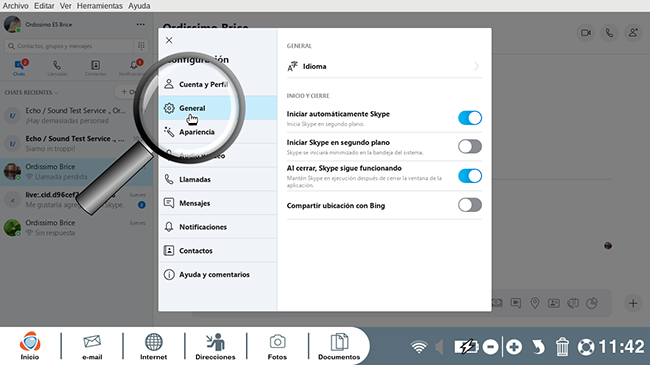Disable Iniciar automáticamente Skype toggle

[470, 118]
